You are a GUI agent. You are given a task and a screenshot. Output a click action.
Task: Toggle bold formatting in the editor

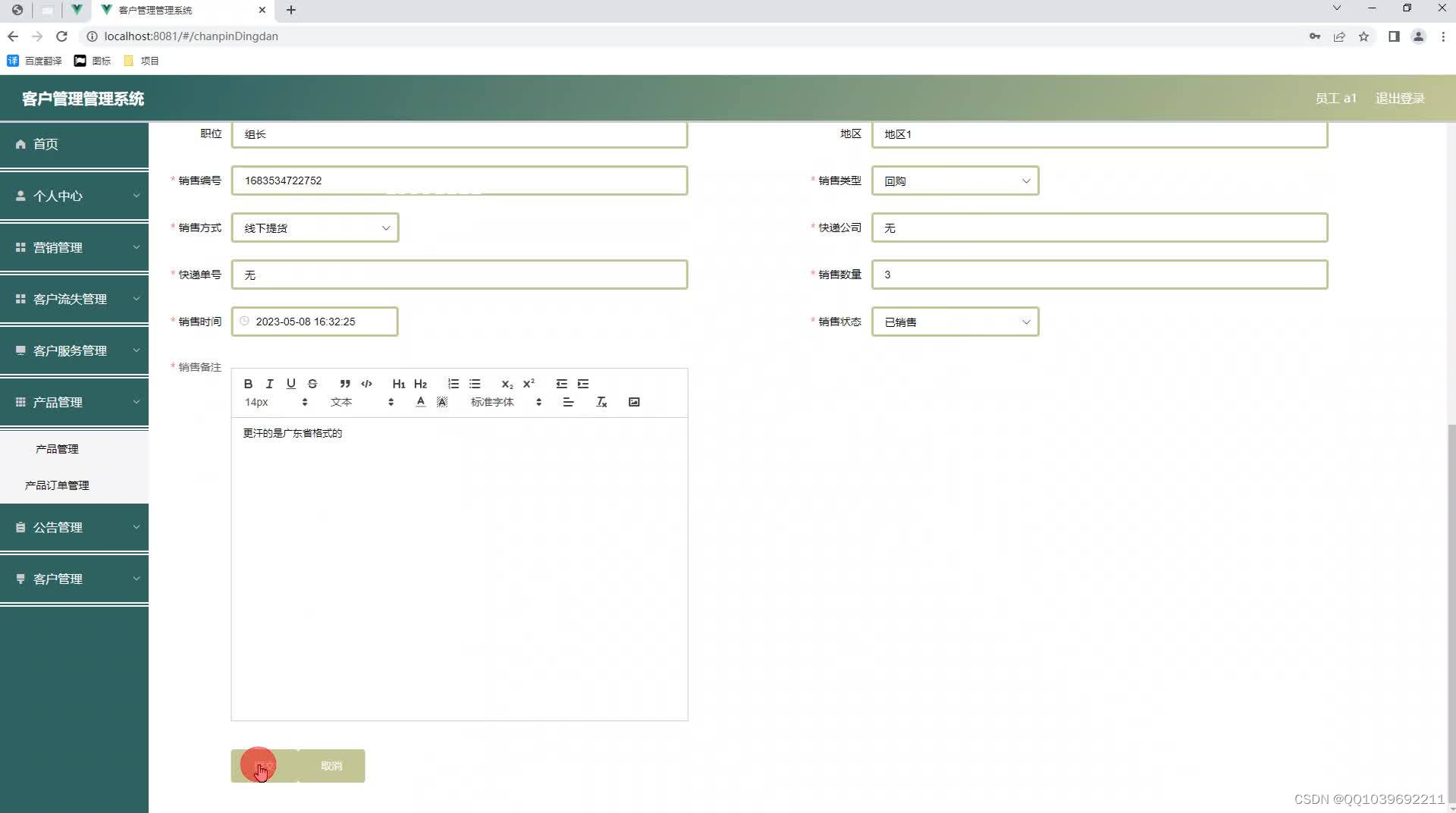click(x=248, y=384)
